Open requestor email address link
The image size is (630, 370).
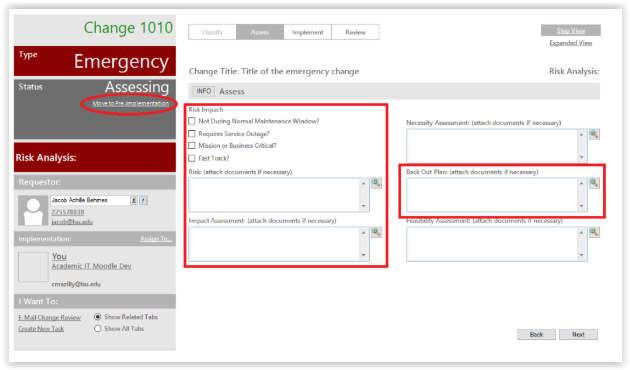(72, 222)
